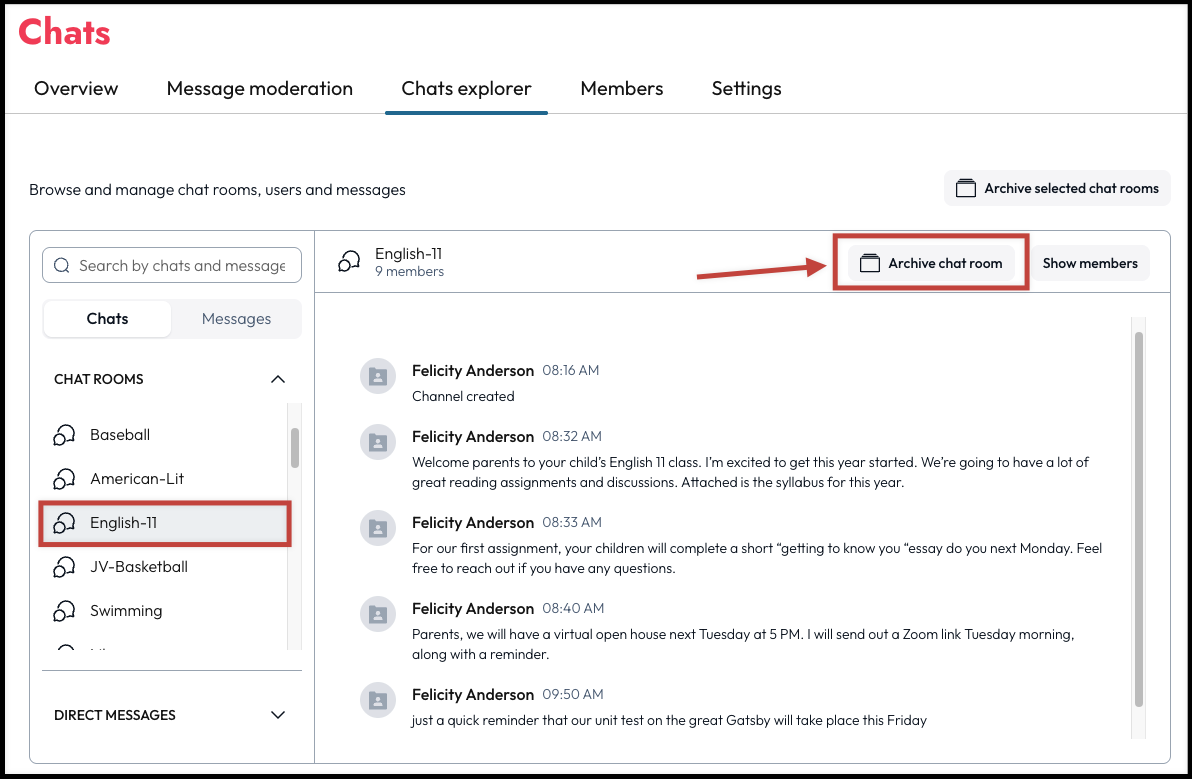The height and width of the screenshot is (779, 1192).
Task: Click Felicity Anderson's avatar at 08:16 AM
Action: point(378,376)
